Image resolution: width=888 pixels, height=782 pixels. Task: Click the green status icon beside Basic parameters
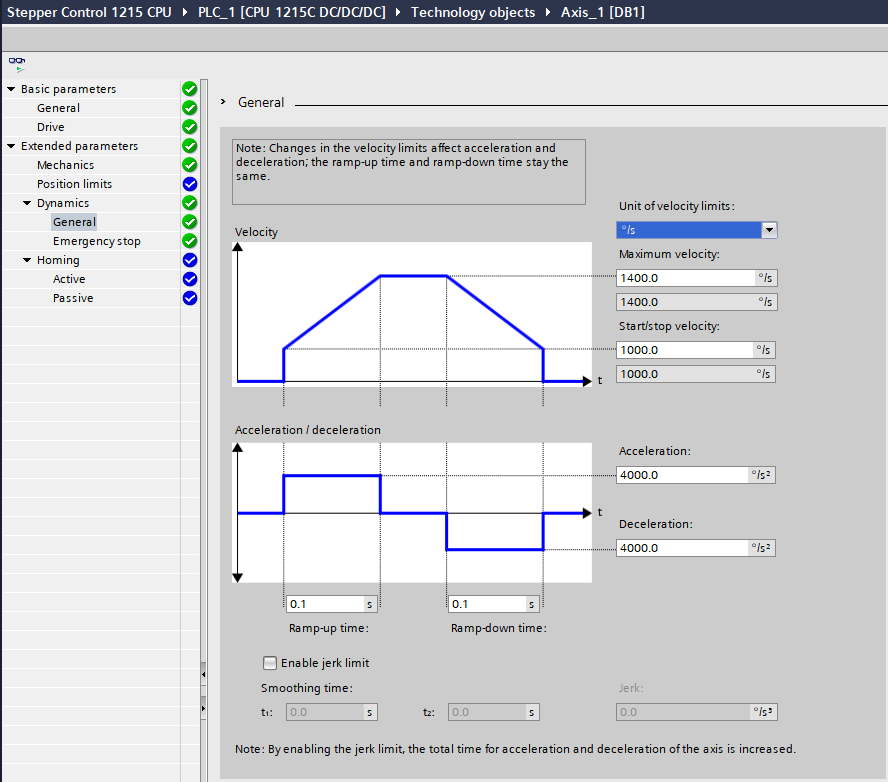pyautogui.click(x=190, y=89)
